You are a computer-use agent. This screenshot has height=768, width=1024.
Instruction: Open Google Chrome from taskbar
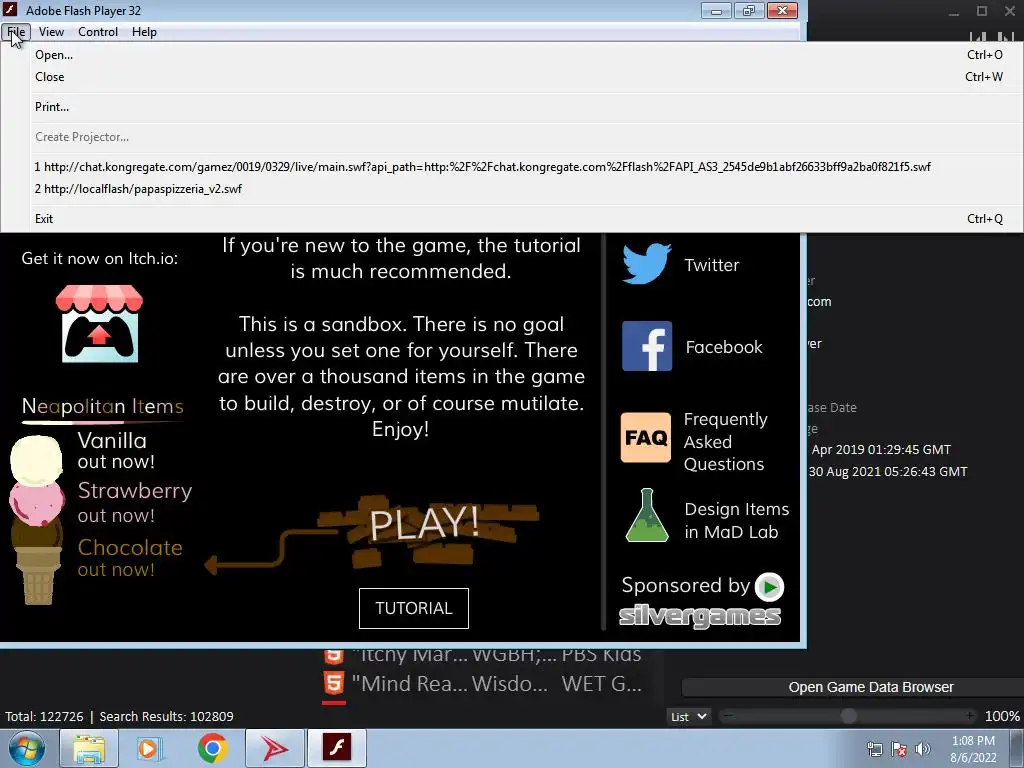[212, 748]
